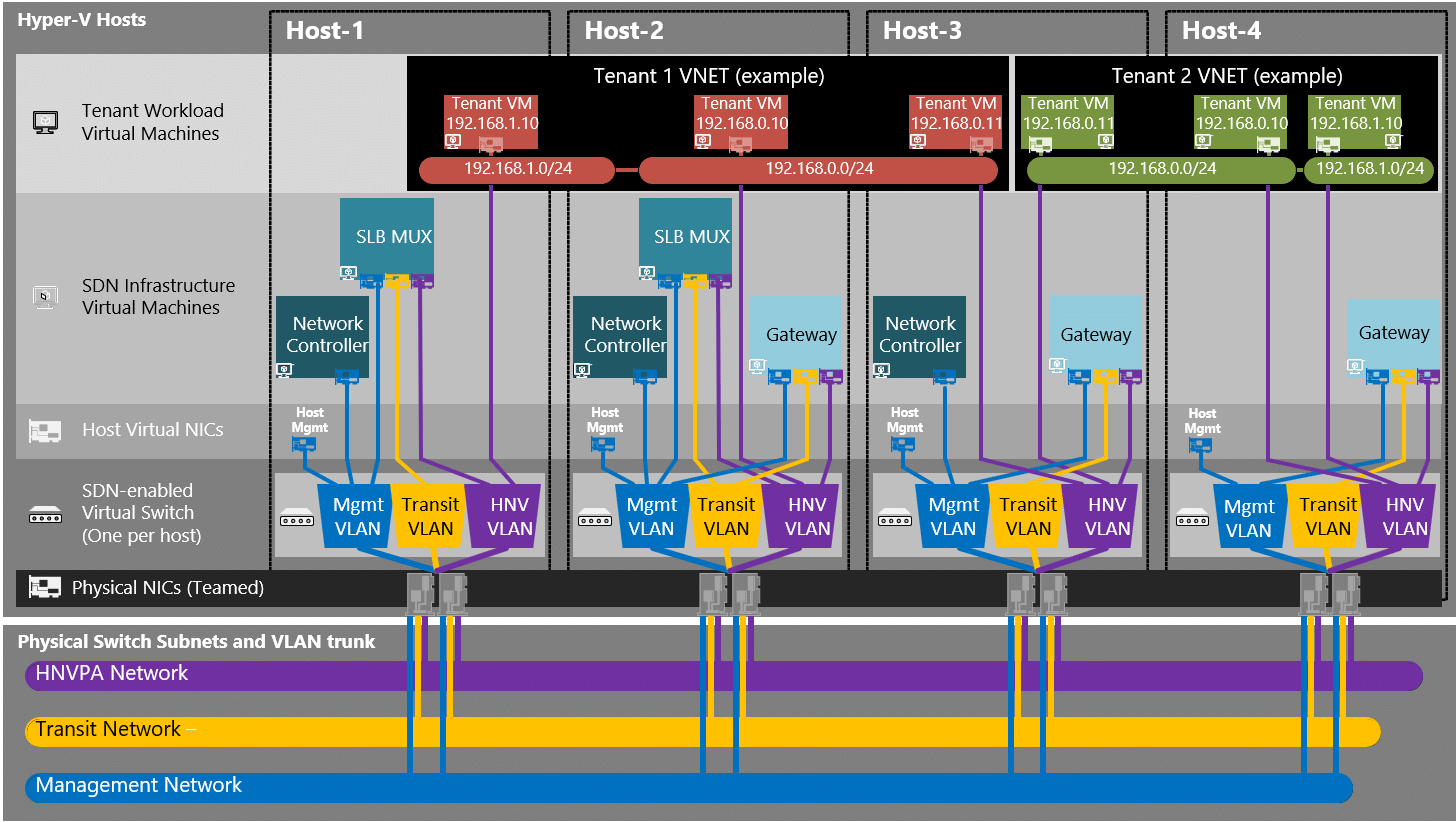Click the Host-3 Mgmt VLAN block
1456x822 pixels.
click(x=953, y=516)
